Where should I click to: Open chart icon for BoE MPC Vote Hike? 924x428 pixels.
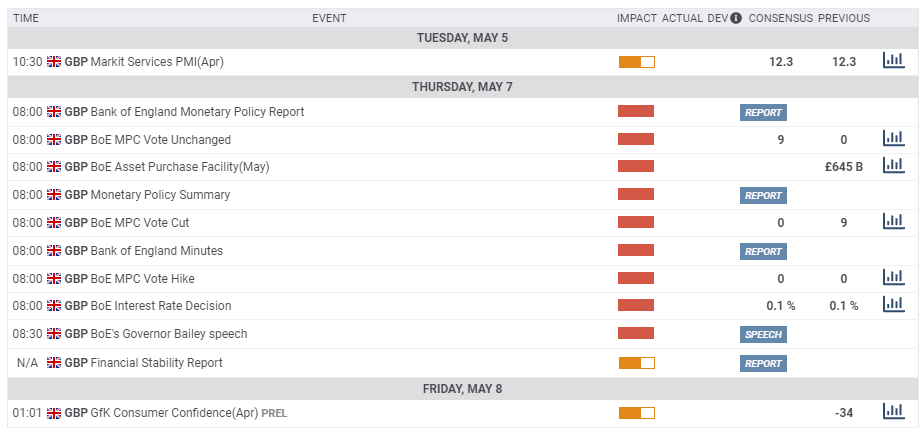[x=893, y=277]
